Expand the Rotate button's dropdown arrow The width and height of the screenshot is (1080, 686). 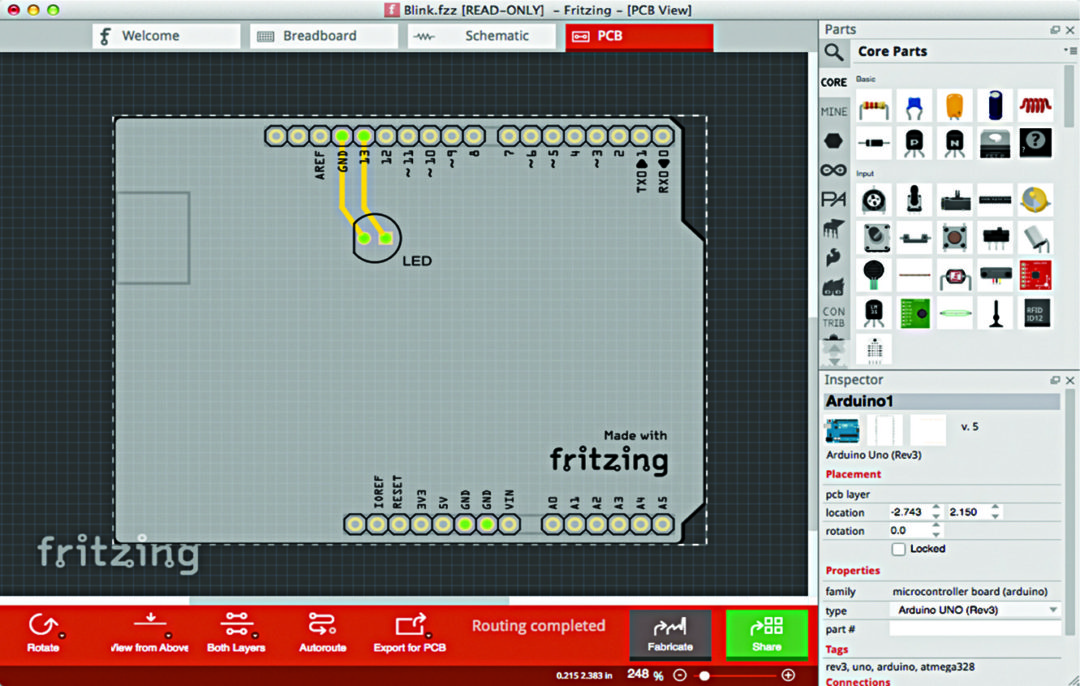62,635
